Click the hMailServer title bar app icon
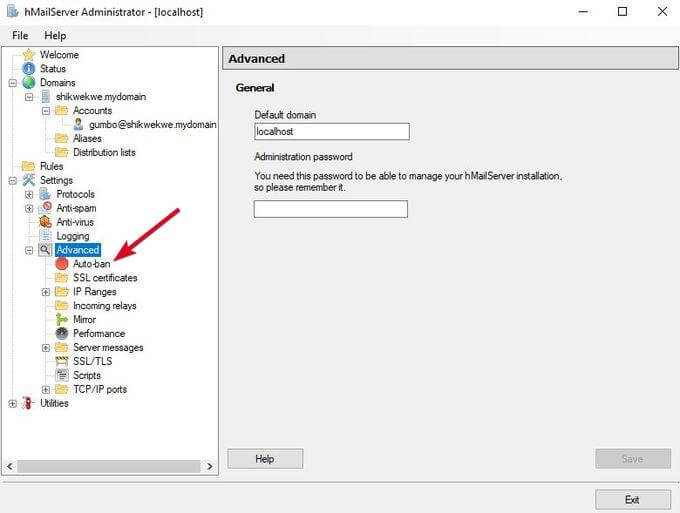 click(x=13, y=11)
